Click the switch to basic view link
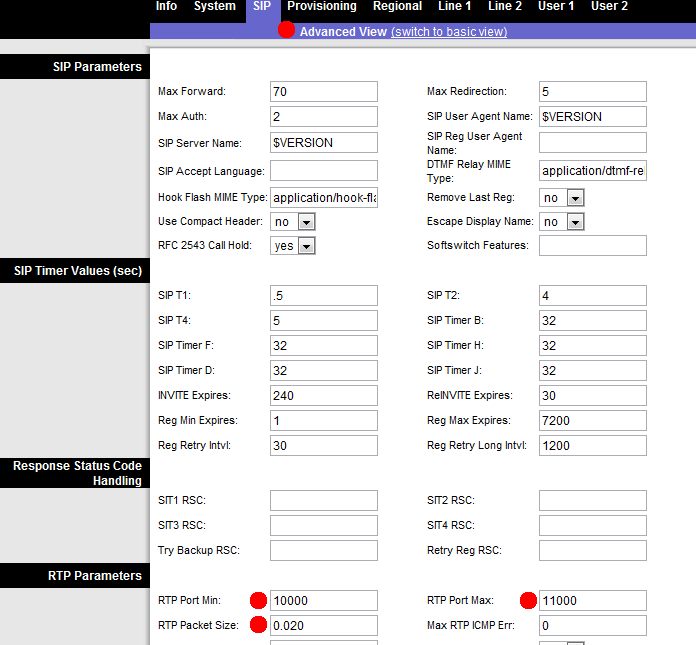Viewport: 696px width, 645px height. pyautogui.click(x=449, y=32)
